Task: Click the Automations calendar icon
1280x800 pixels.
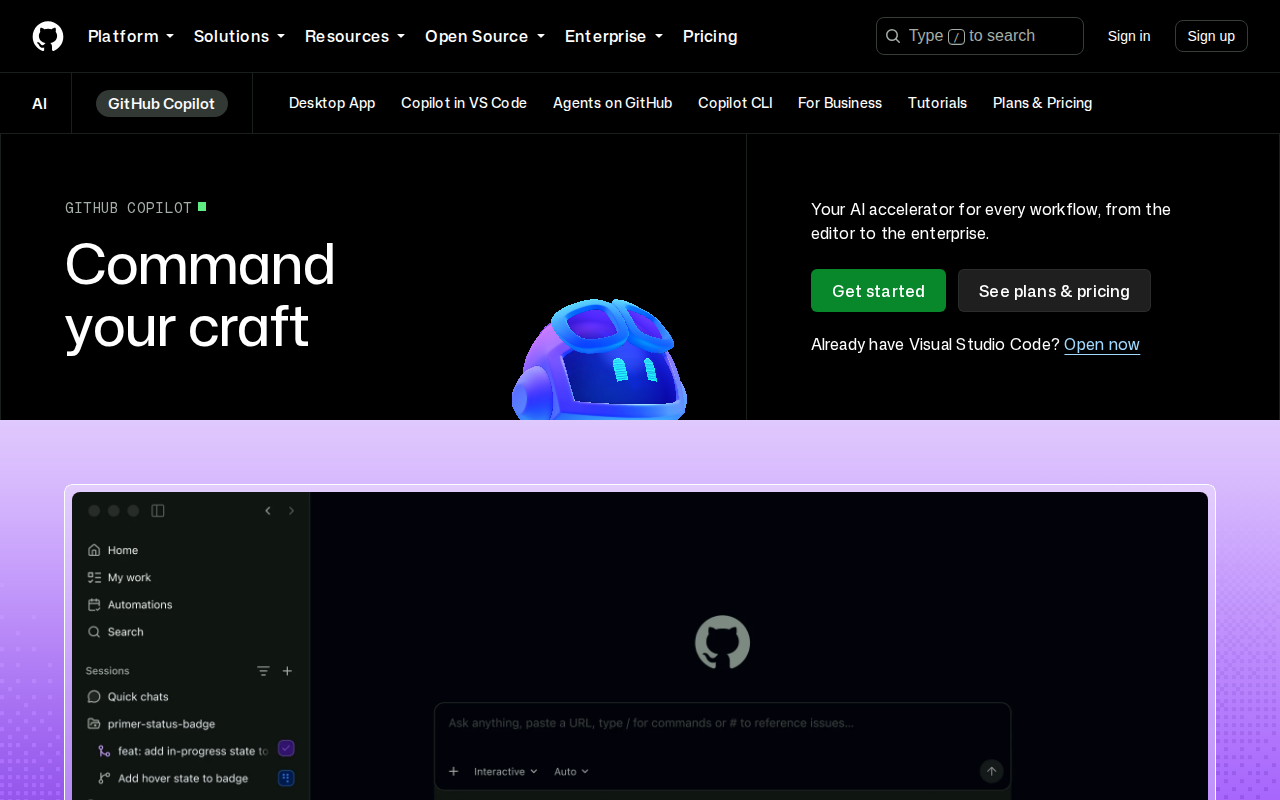Action: [94, 604]
